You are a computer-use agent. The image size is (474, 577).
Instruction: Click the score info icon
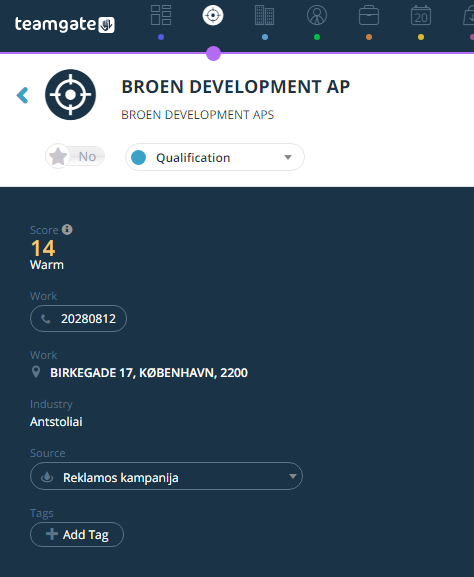(67, 230)
